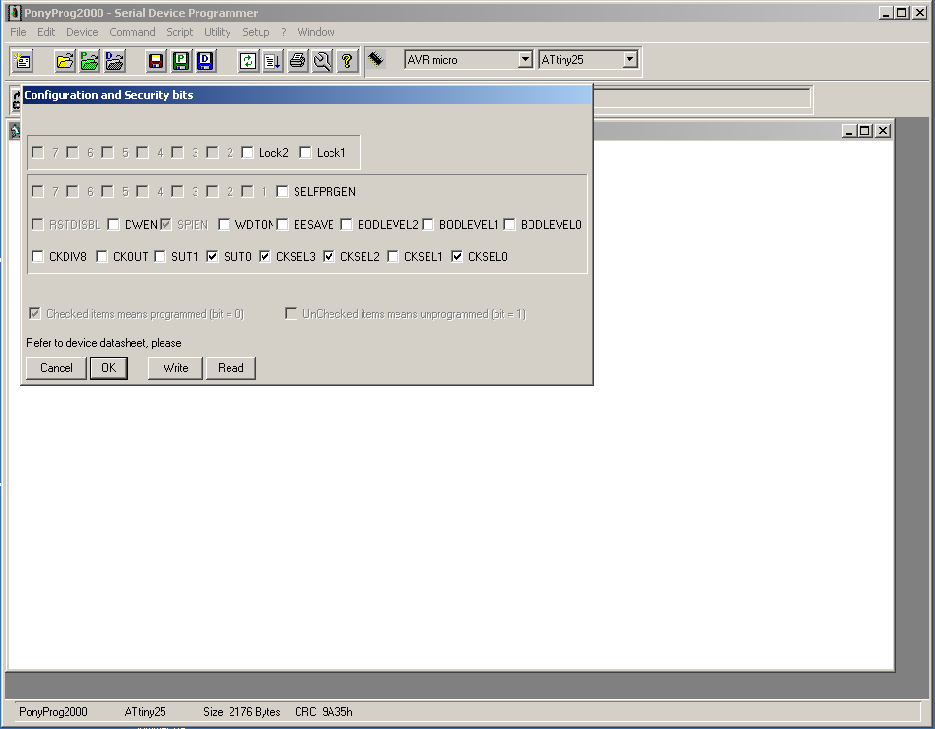This screenshot has width=935, height=729.
Task: Open the Script menu
Action: point(179,32)
